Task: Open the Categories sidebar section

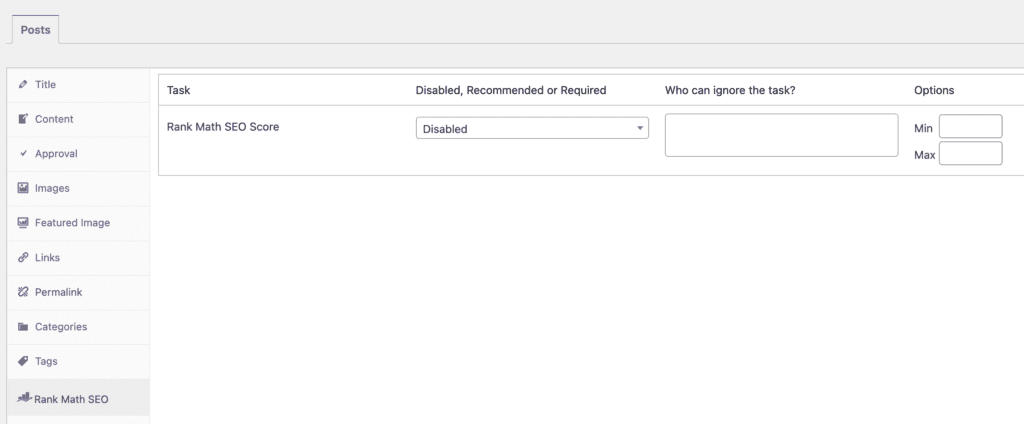Action: pos(60,327)
